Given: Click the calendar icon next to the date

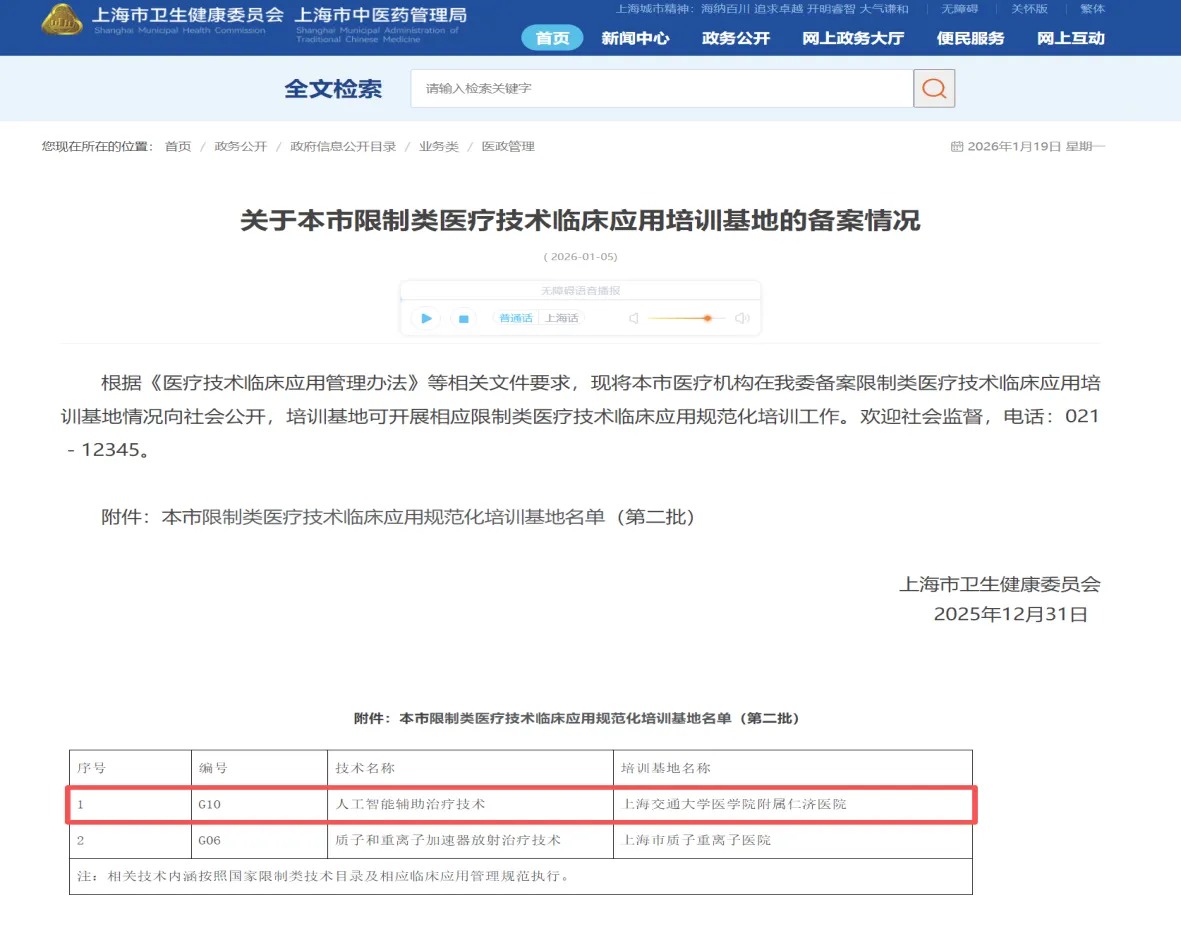Looking at the screenshot, I should click(x=957, y=146).
